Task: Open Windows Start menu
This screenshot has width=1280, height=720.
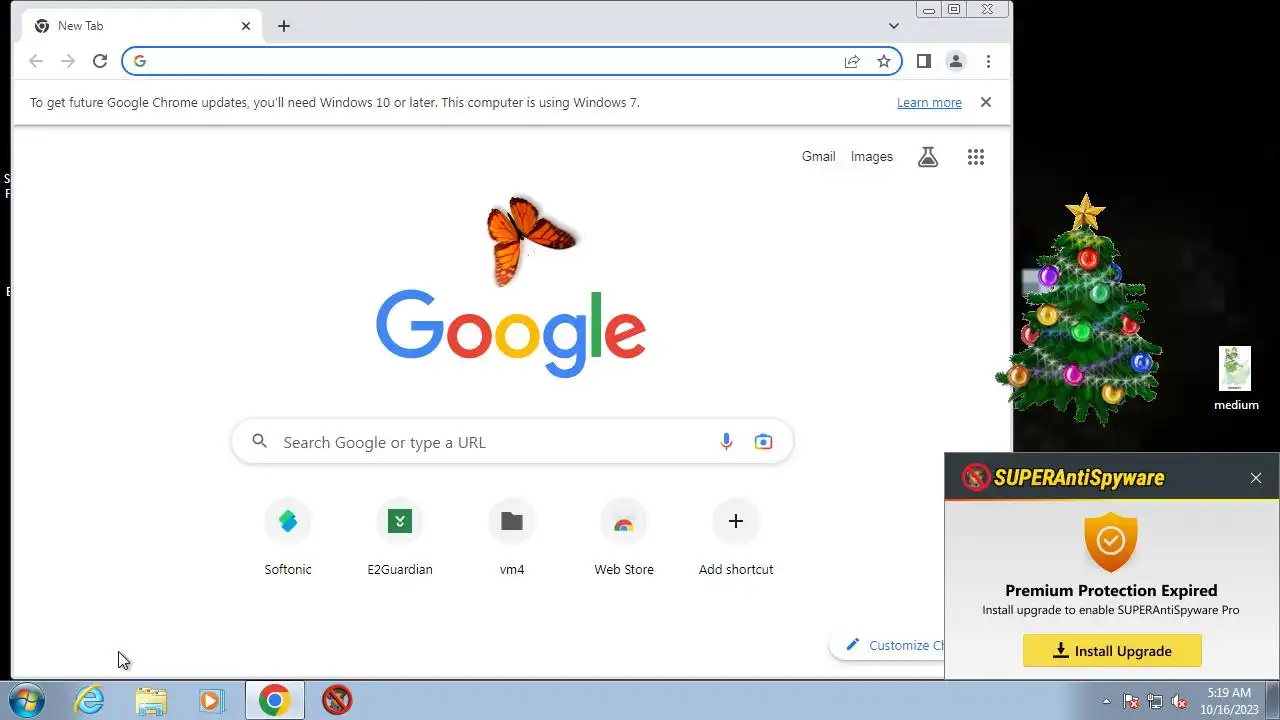Action: pyautogui.click(x=27, y=700)
